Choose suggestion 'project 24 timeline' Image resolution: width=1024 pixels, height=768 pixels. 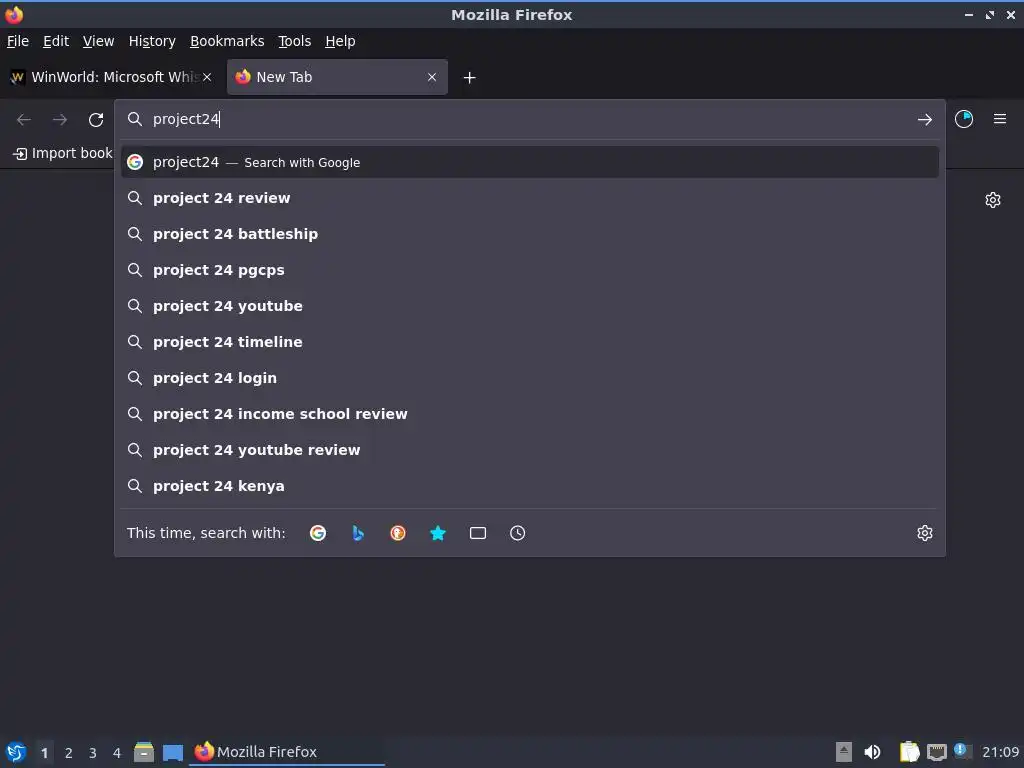click(530, 342)
